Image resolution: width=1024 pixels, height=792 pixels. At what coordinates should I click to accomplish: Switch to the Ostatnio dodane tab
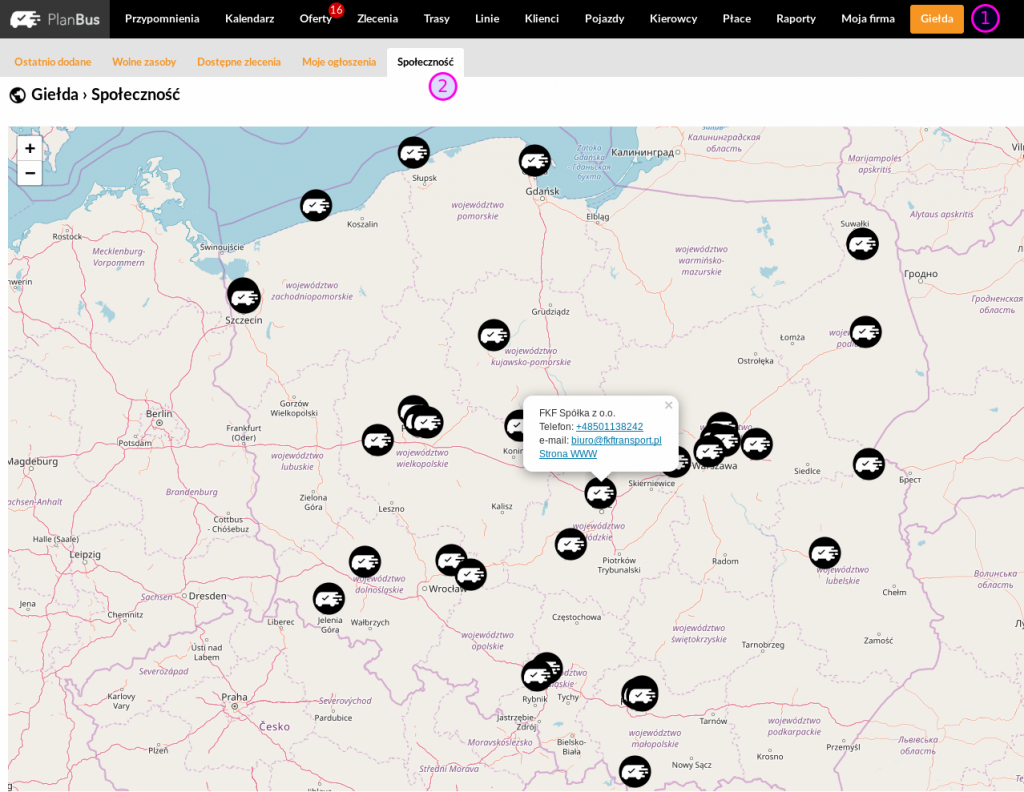53,62
